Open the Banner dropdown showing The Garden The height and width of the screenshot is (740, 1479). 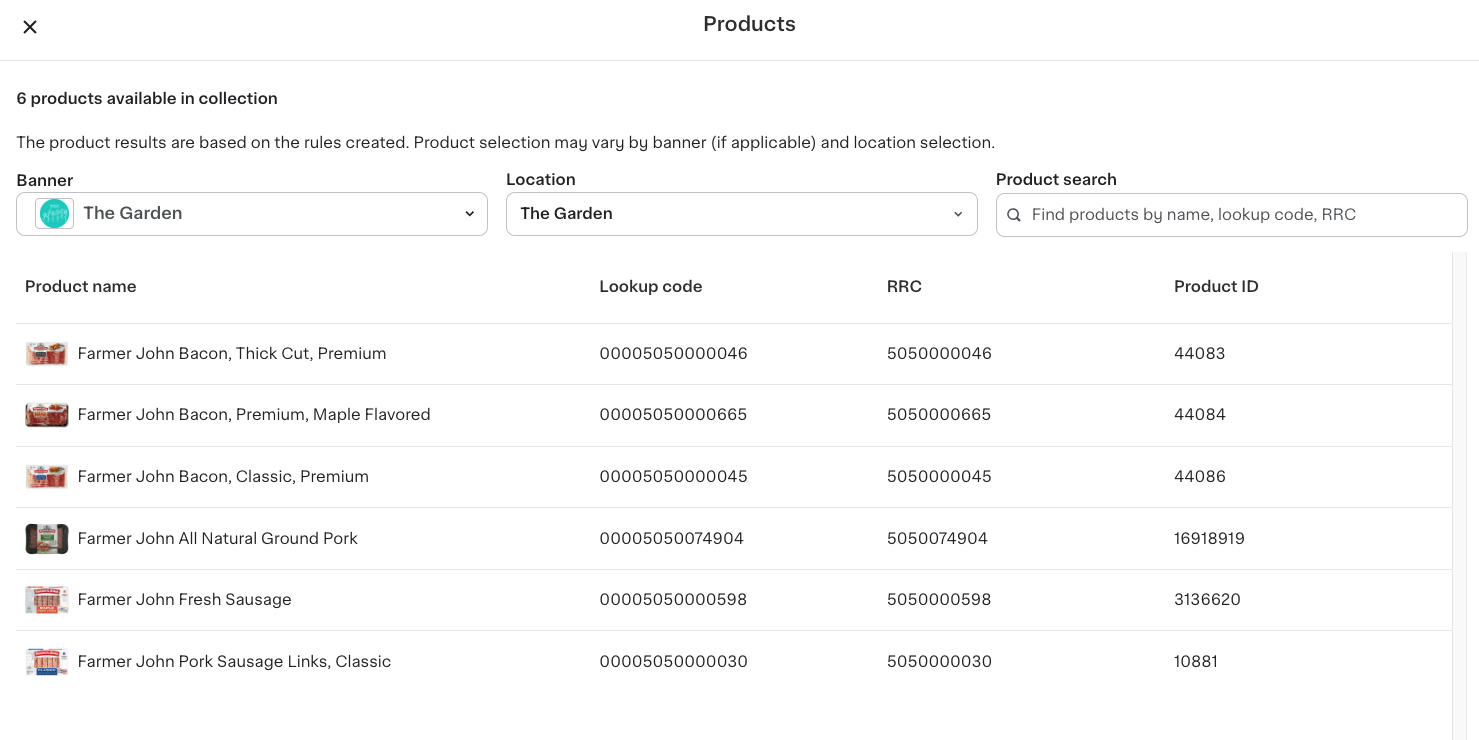[252, 214]
